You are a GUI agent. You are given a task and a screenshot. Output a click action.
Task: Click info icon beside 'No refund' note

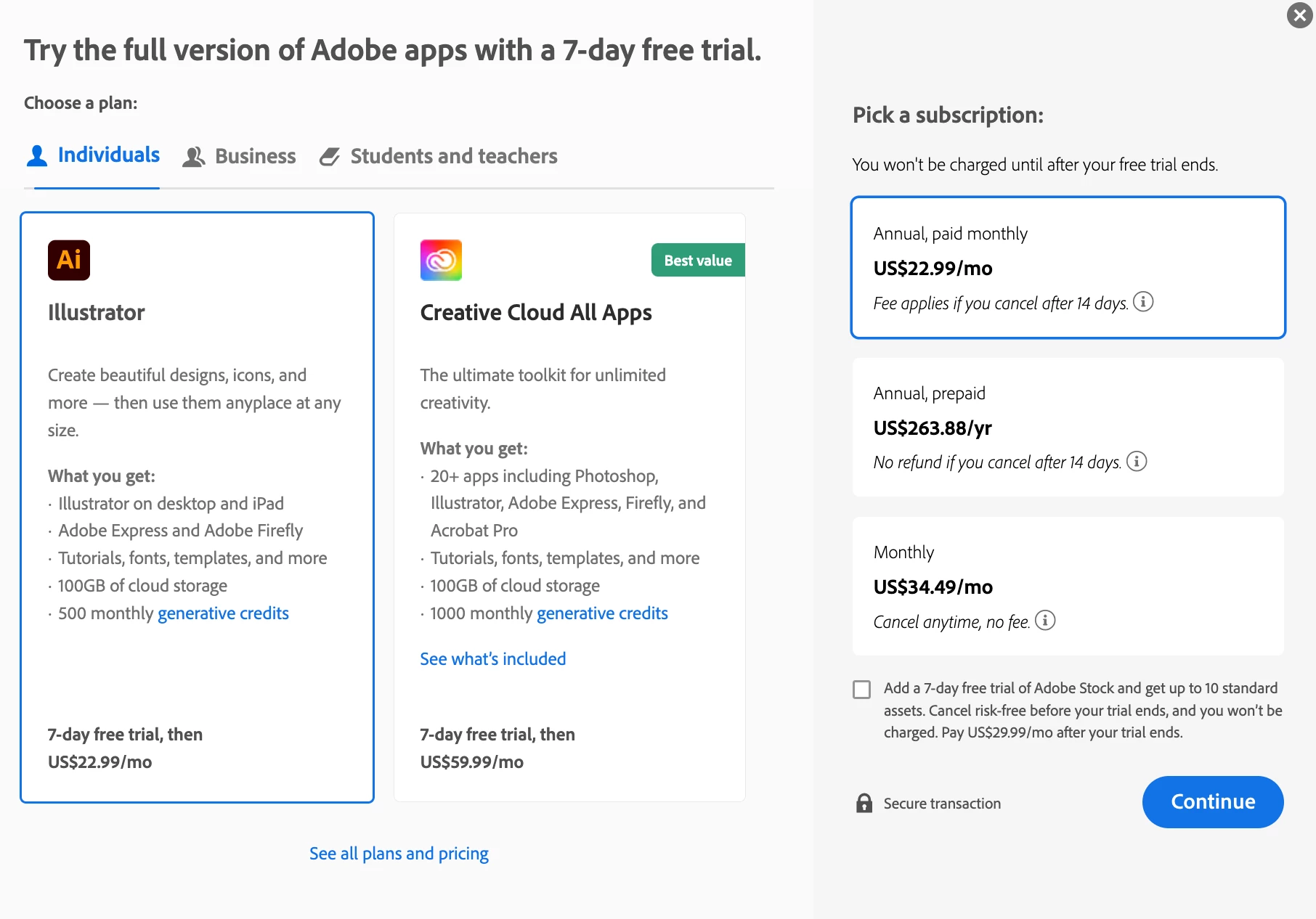[1137, 461]
